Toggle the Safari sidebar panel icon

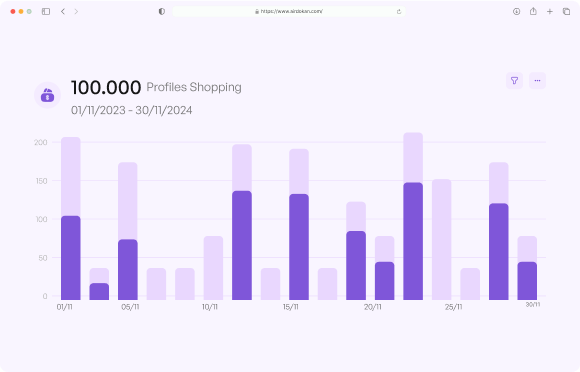click(x=46, y=11)
